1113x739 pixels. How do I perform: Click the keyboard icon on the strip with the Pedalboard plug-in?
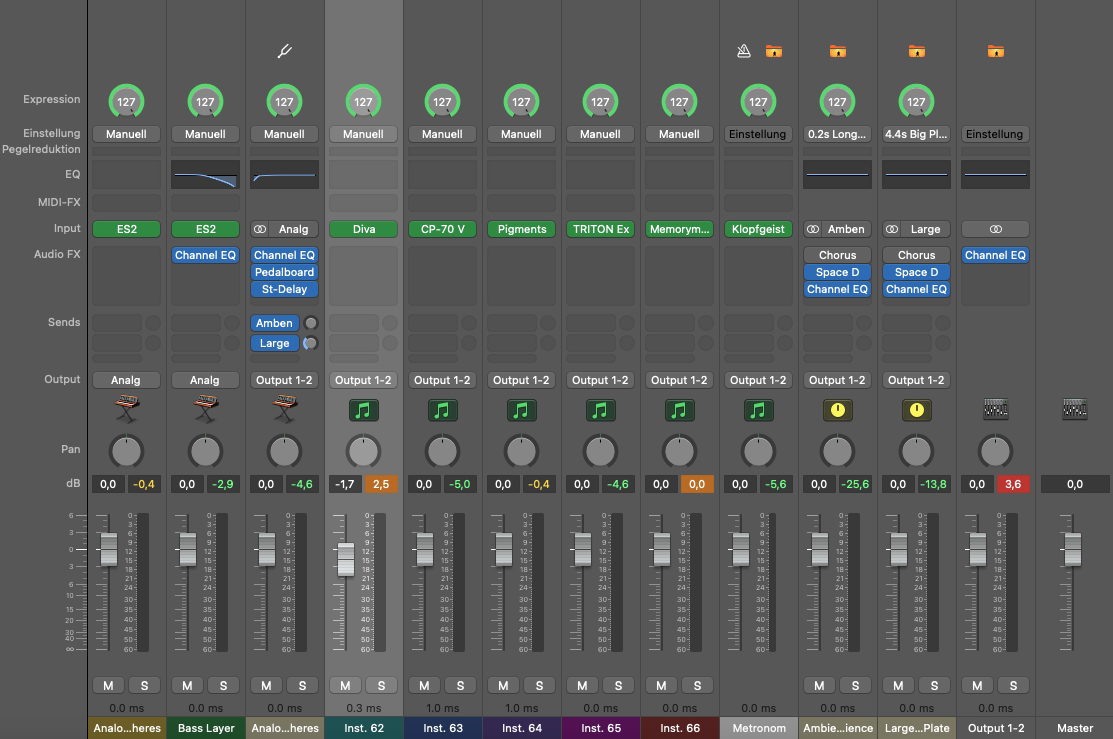[x=285, y=410]
